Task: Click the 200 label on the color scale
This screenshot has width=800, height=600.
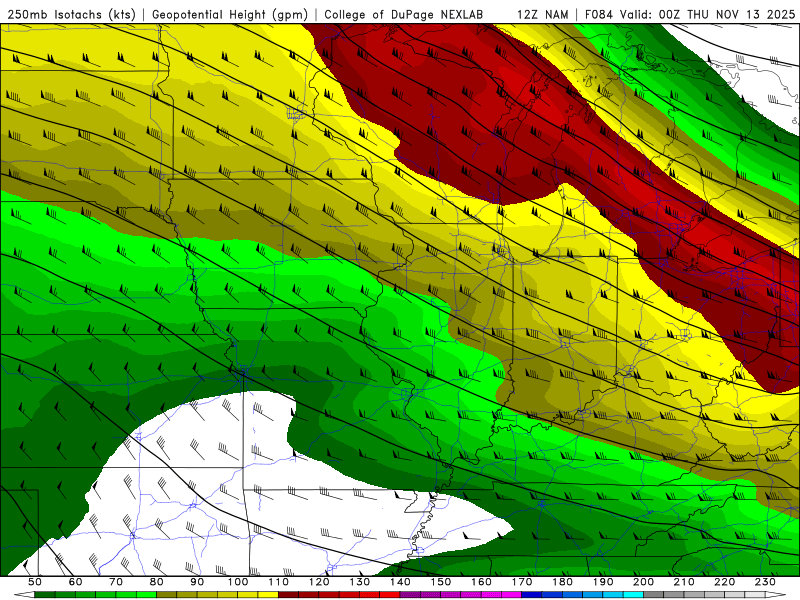Action: point(644,582)
